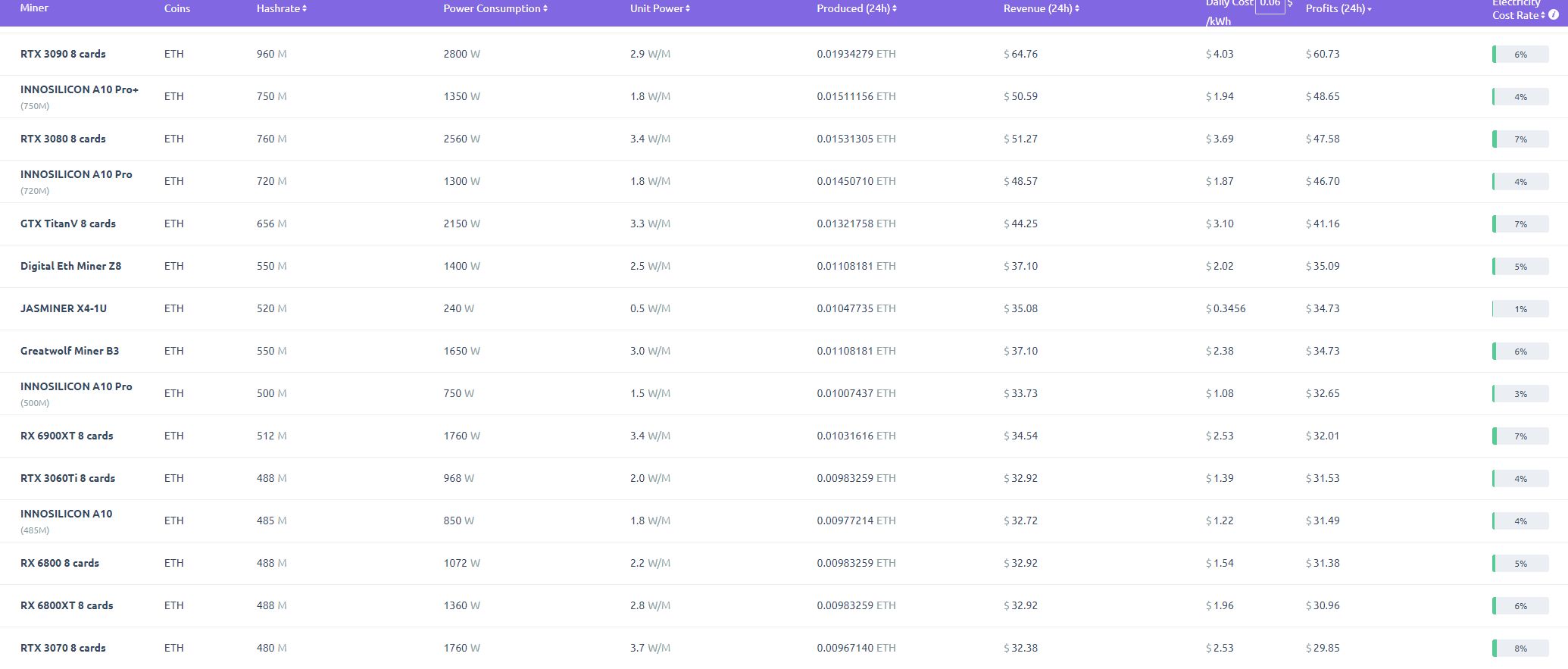The width and height of the screenshot is (1568, 669).
Task: Click JASMINER unit power 0.5 W/M
Action: point(650,308)
